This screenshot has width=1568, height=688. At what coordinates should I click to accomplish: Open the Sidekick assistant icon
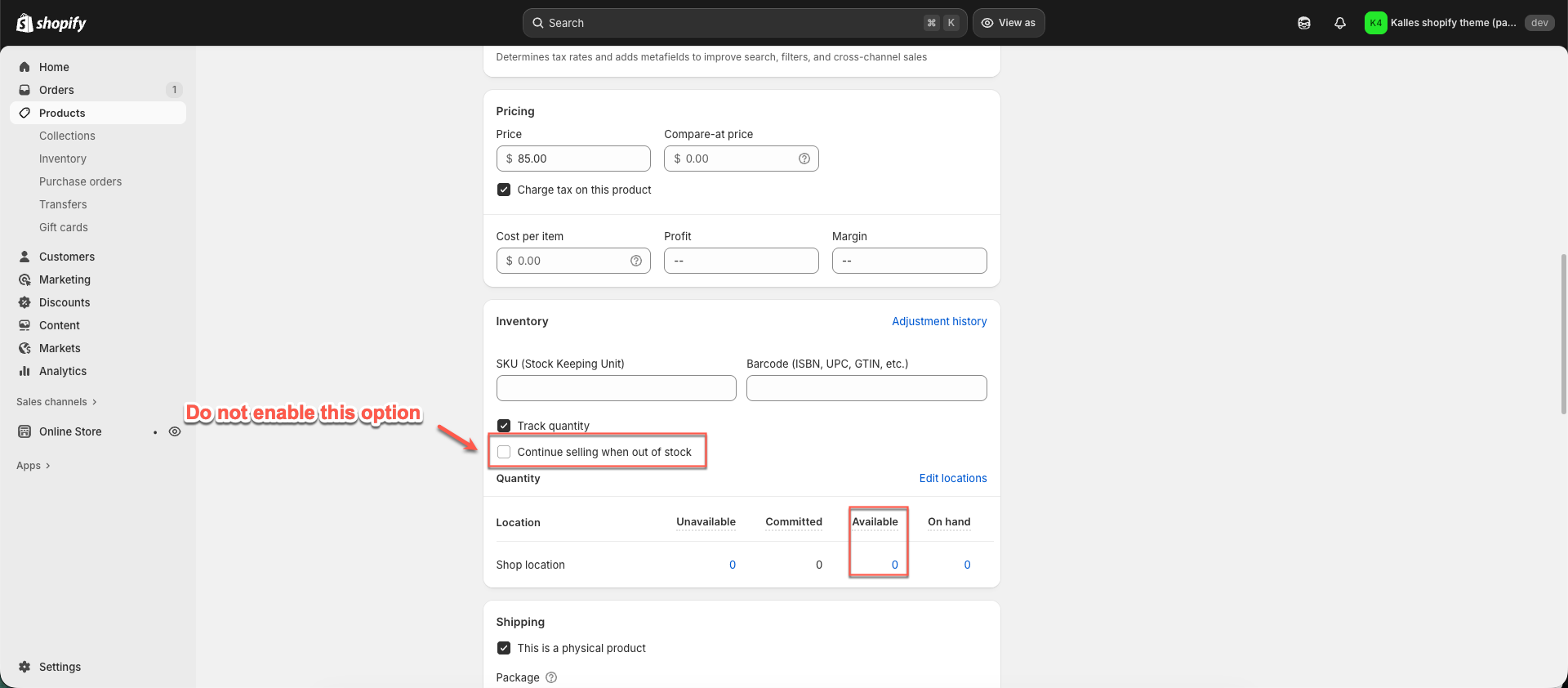pos(1303,23)
